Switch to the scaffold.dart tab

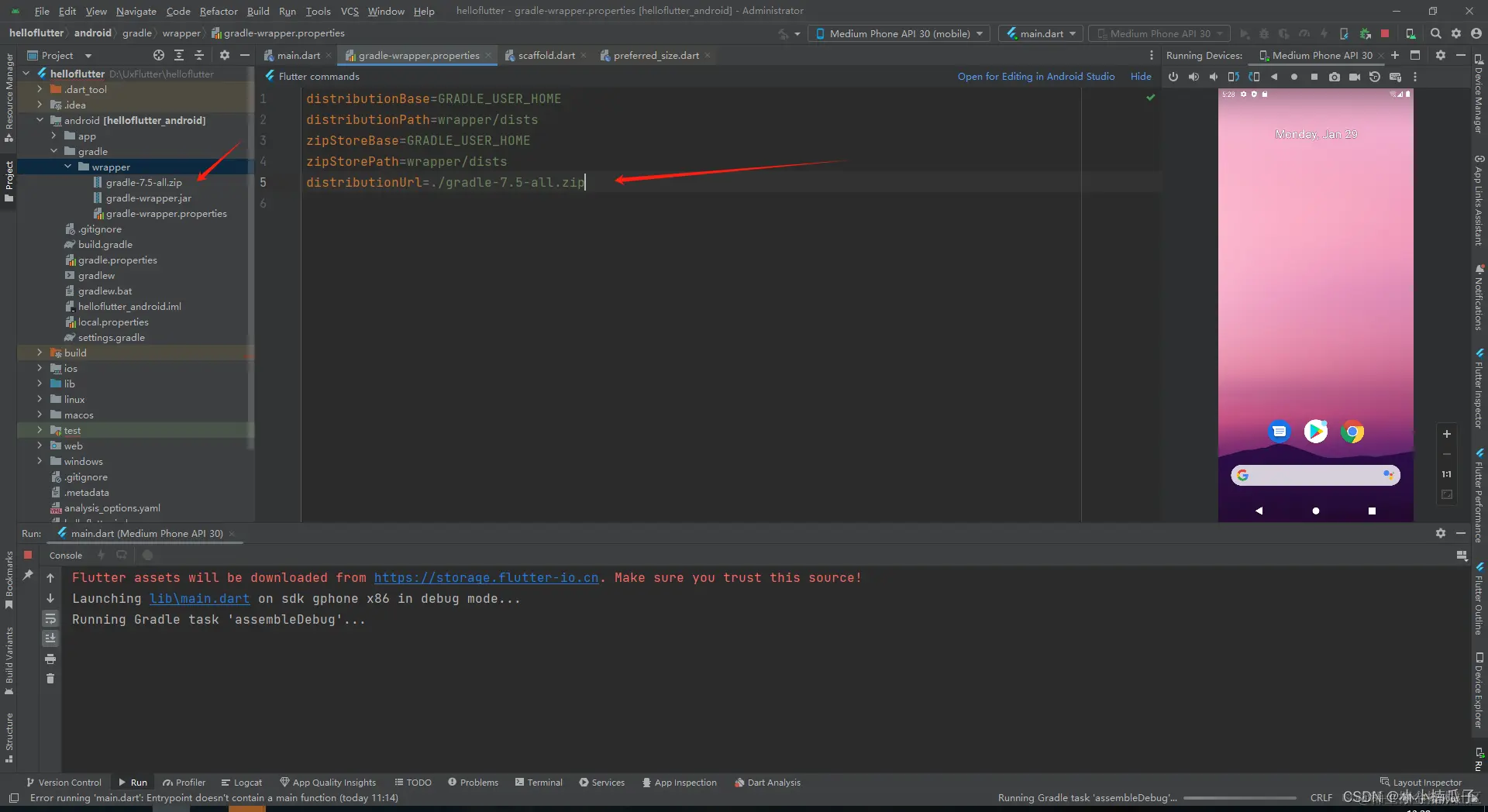tap(546, 55)
